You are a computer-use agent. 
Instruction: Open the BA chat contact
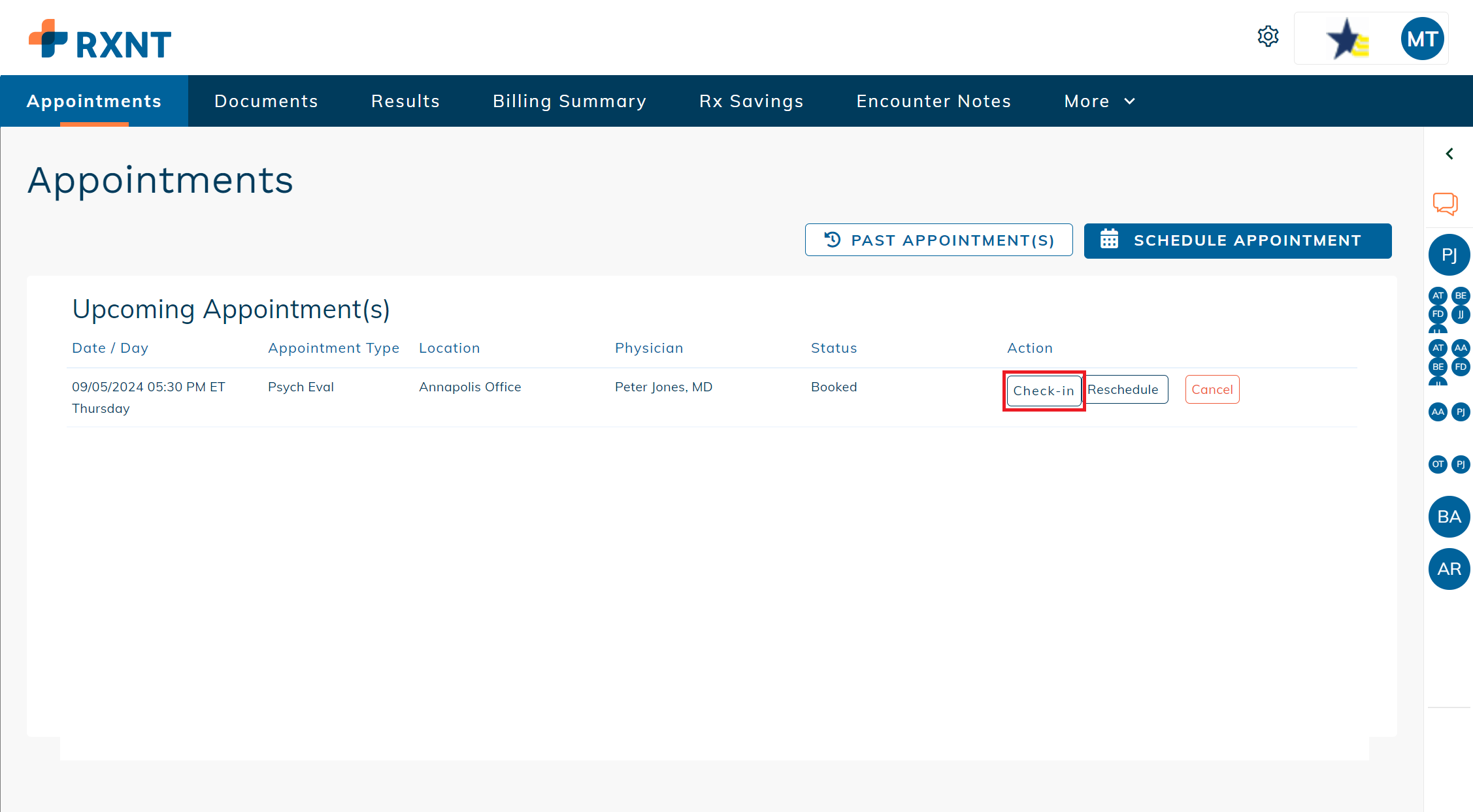1449,517
